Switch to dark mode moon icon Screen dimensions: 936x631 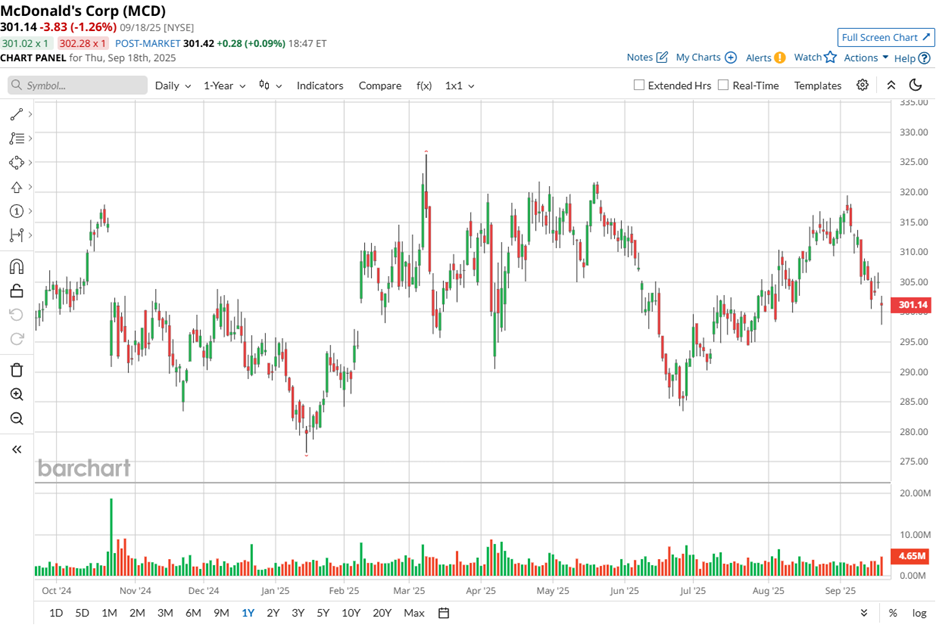916,85
